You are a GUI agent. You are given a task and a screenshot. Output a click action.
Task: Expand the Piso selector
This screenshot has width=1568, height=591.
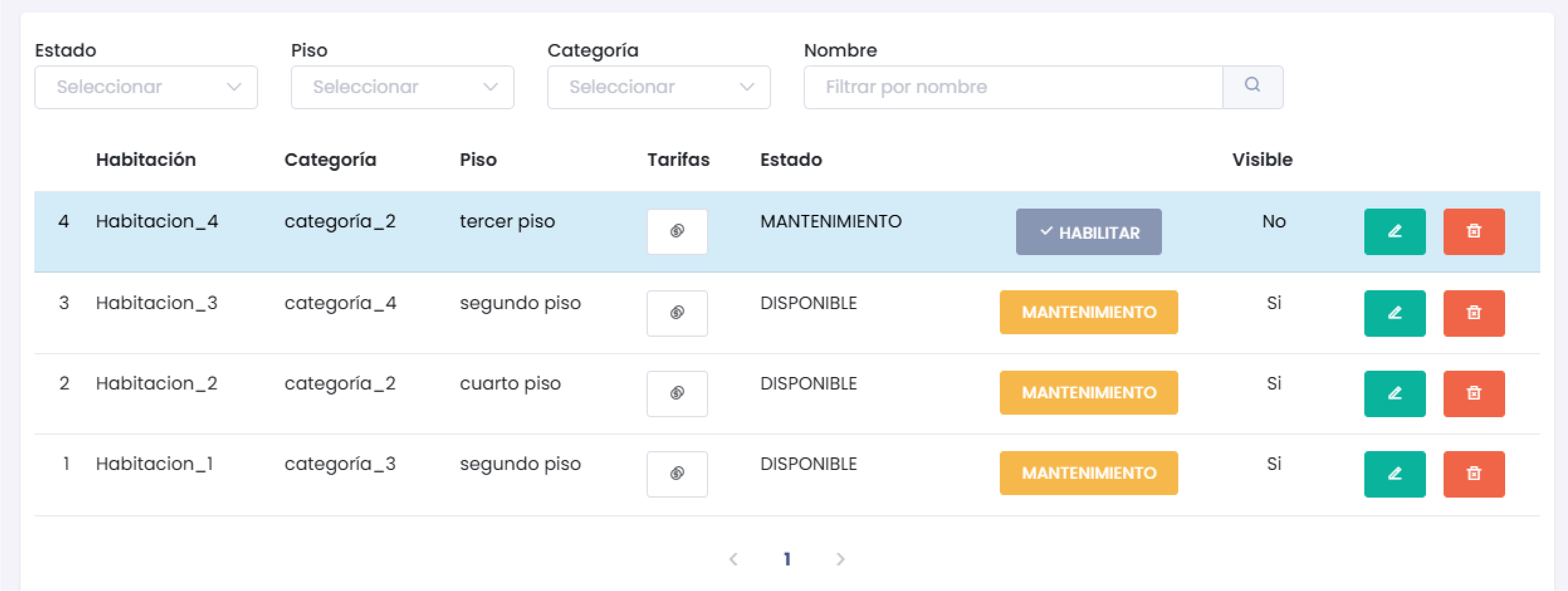(402, 86)
